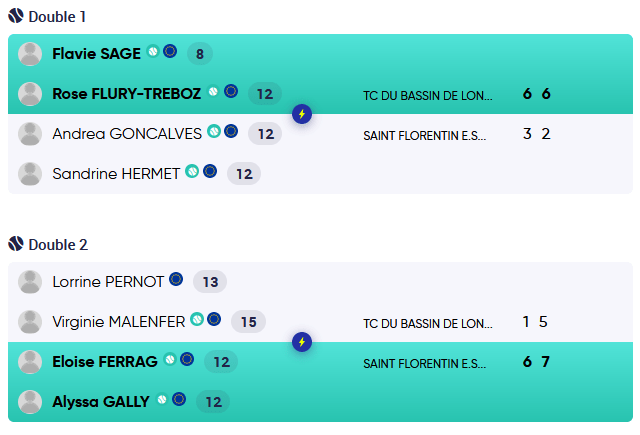Click the tennis ball icon beside Flavie SAGE
The height and width of the screenshot is (435, 640).
click(x=153, y=52)
